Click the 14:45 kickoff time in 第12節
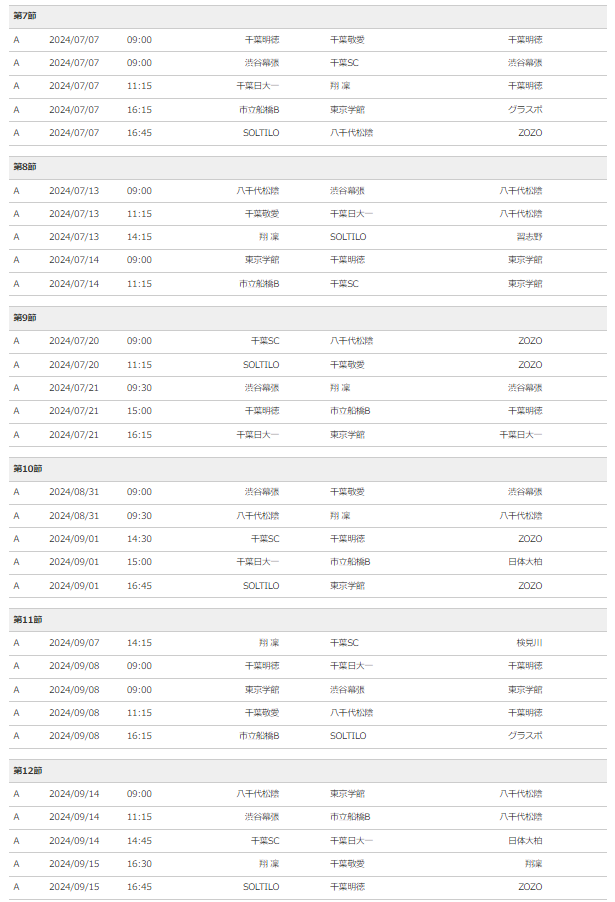The image size is (615, 902). [139, 841]
